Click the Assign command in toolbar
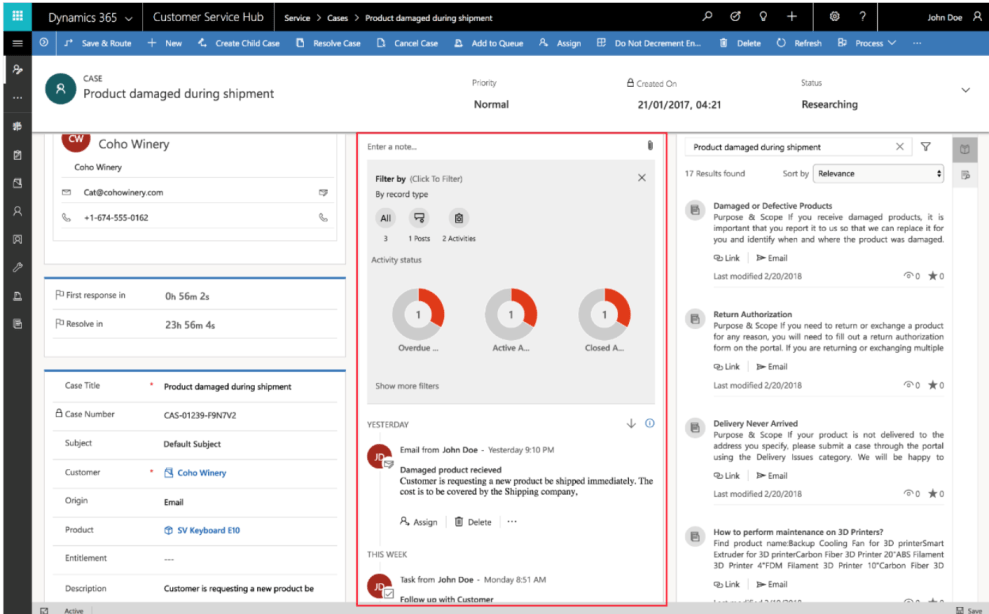Image resolution: width=989 pixels, height=614 pixels. coord(559,43)
